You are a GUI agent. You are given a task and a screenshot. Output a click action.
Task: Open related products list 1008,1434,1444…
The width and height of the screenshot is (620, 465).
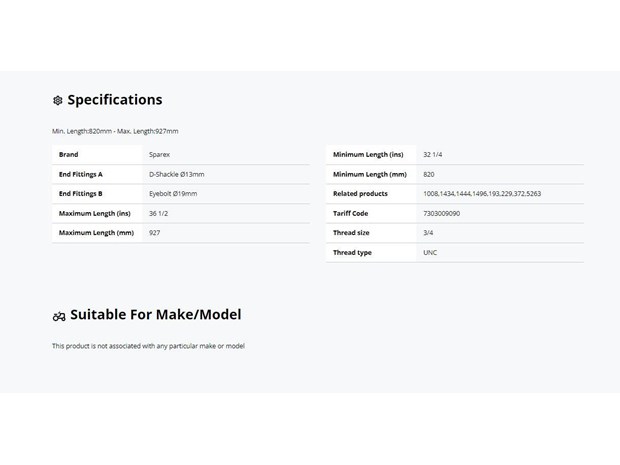[482, 194]
